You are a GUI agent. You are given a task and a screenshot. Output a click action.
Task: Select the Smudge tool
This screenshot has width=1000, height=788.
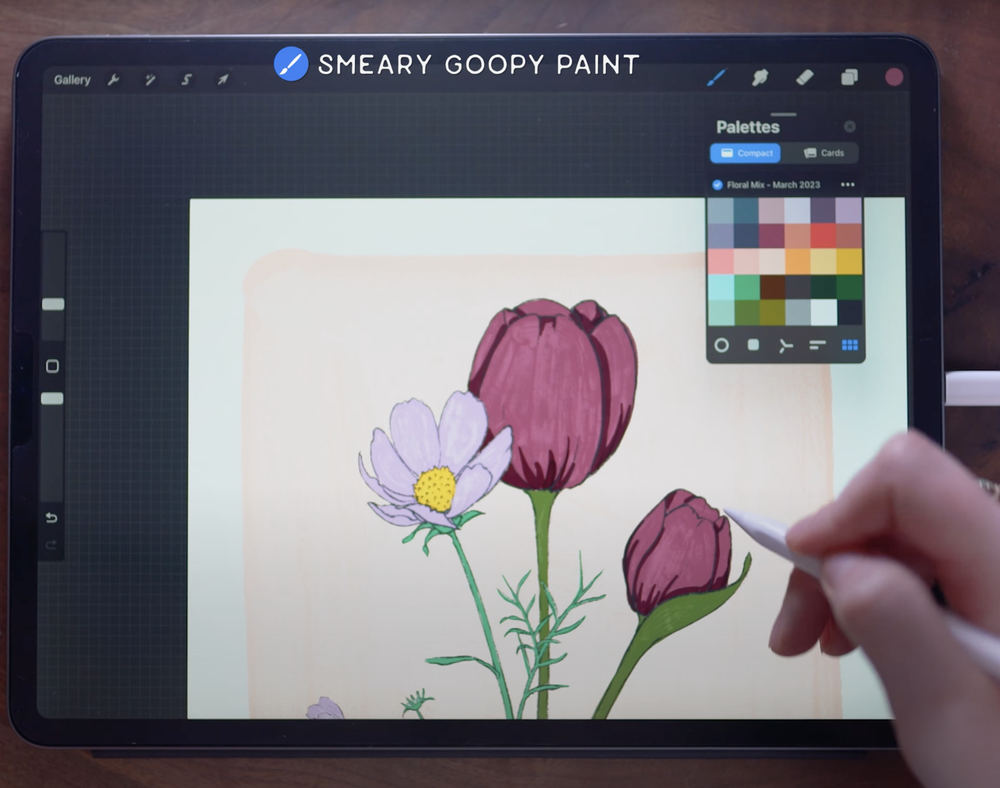coord(761,77)
